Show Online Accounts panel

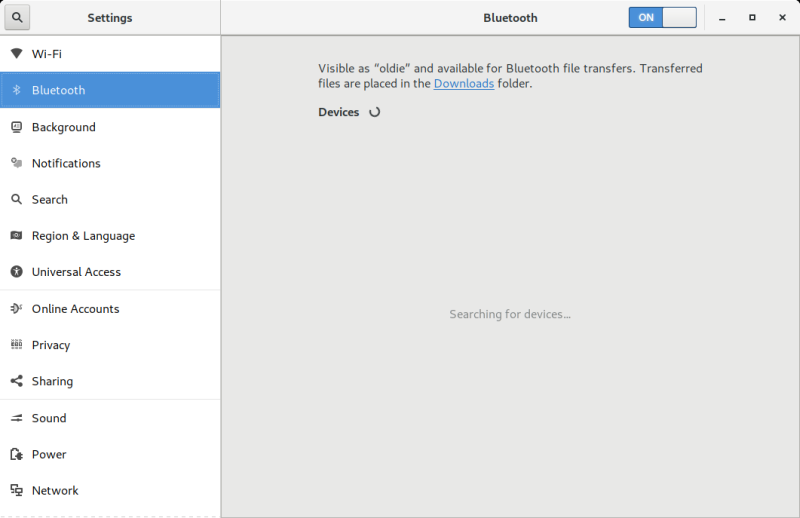[110, 308]
